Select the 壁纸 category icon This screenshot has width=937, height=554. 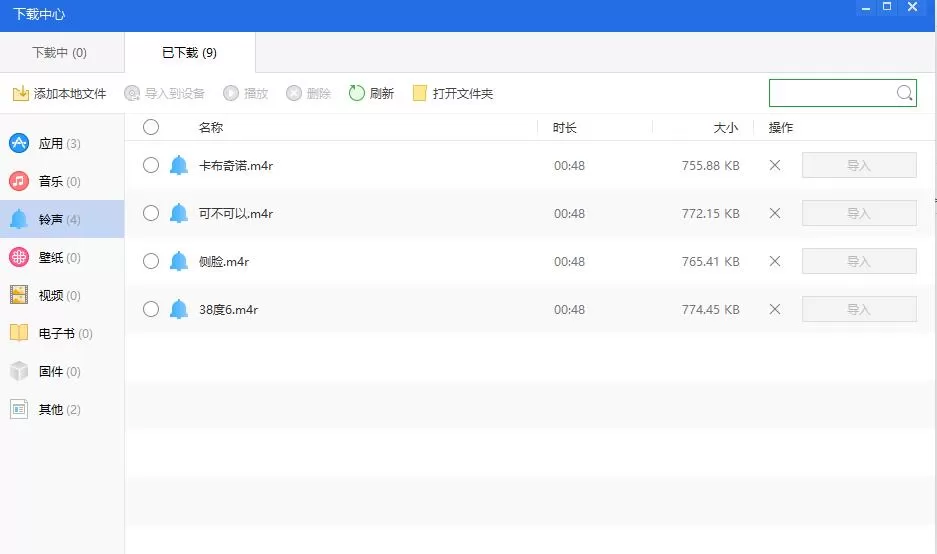(19, 257)
